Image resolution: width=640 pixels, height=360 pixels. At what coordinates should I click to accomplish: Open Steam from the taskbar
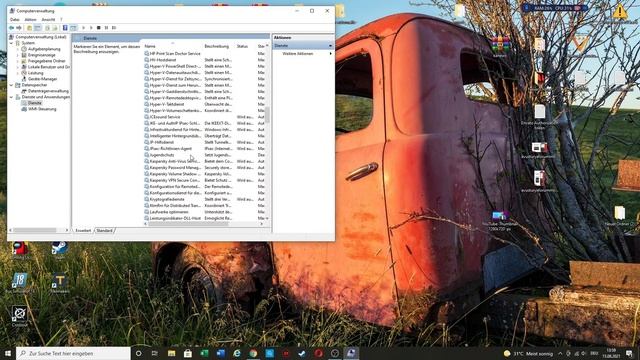[302, 353]
